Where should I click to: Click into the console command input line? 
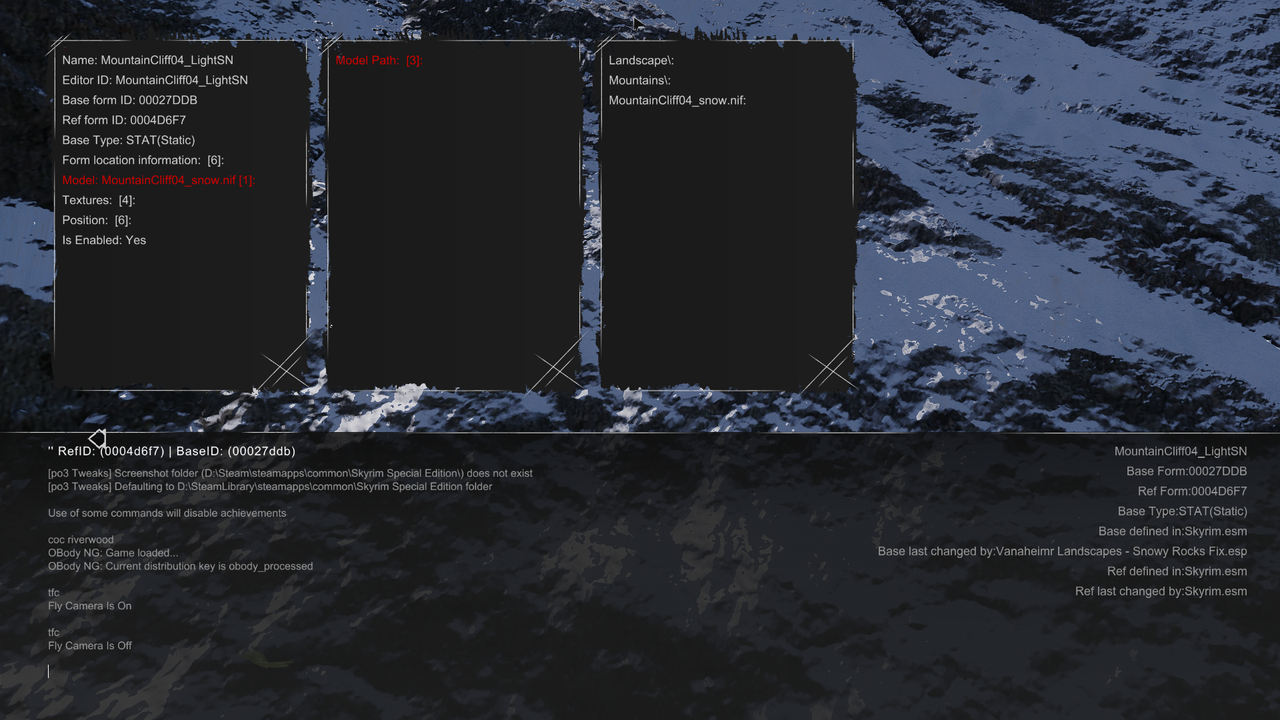(x=640, y=672)
